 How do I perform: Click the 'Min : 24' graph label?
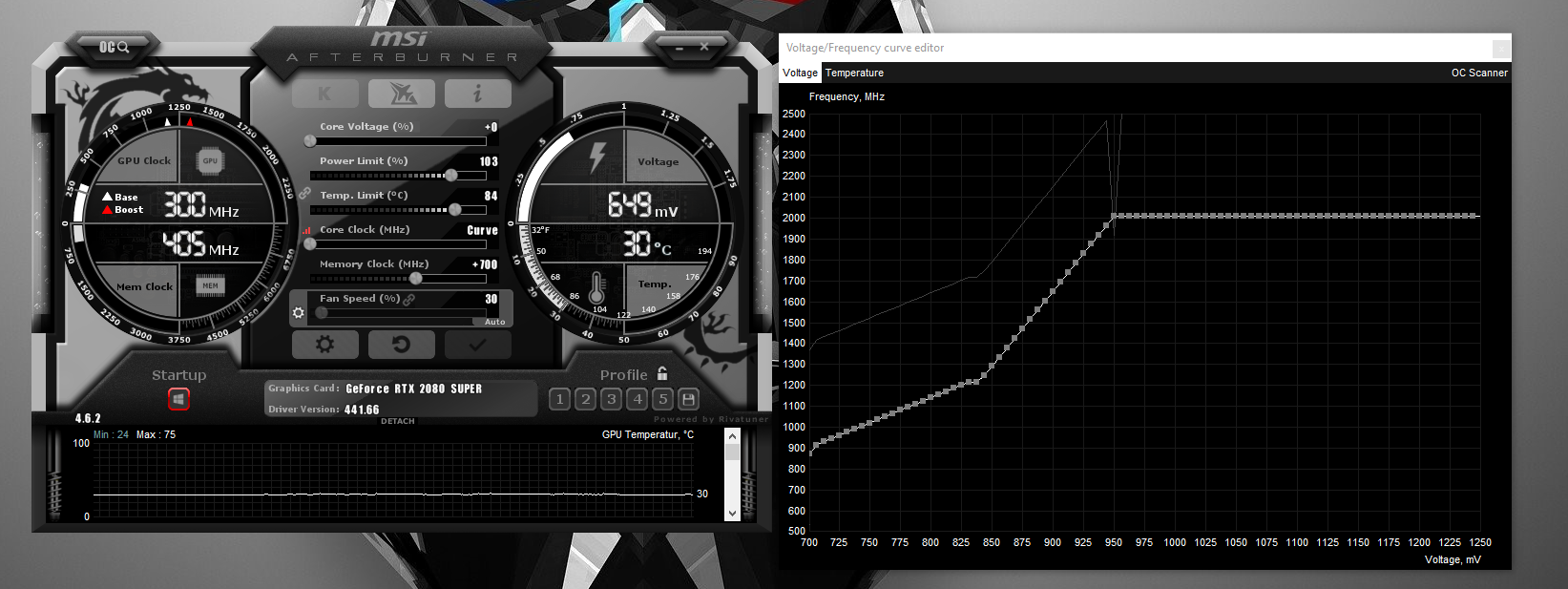[111, 434]
